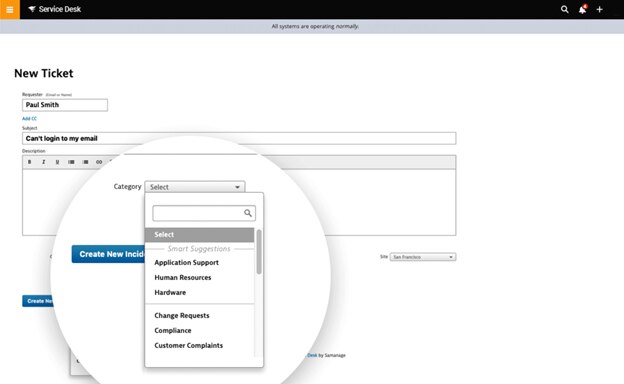View notifications bell
This screenshot has height=384, width=624.
582,9
